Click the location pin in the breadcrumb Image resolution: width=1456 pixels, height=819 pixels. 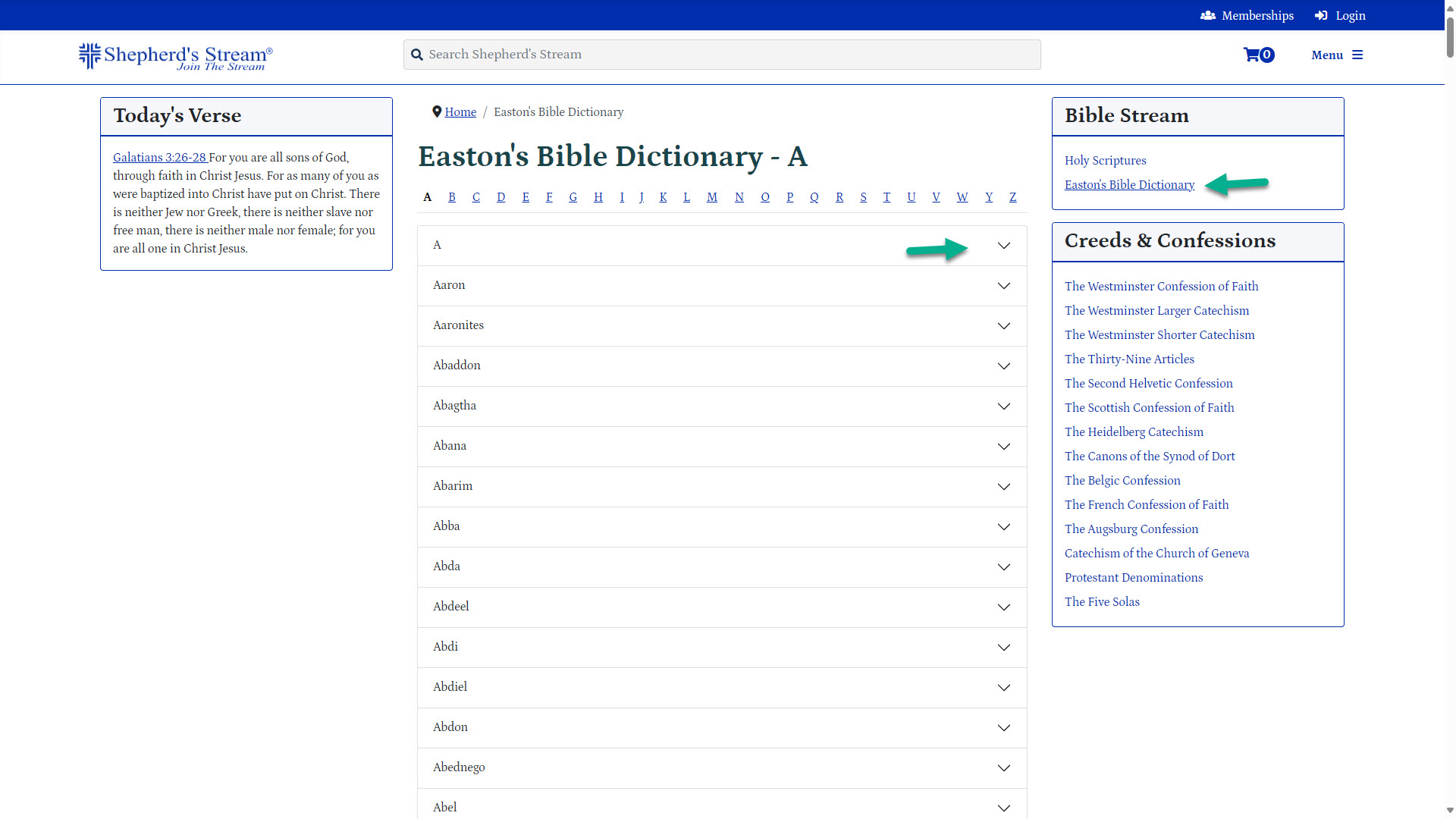436,111
